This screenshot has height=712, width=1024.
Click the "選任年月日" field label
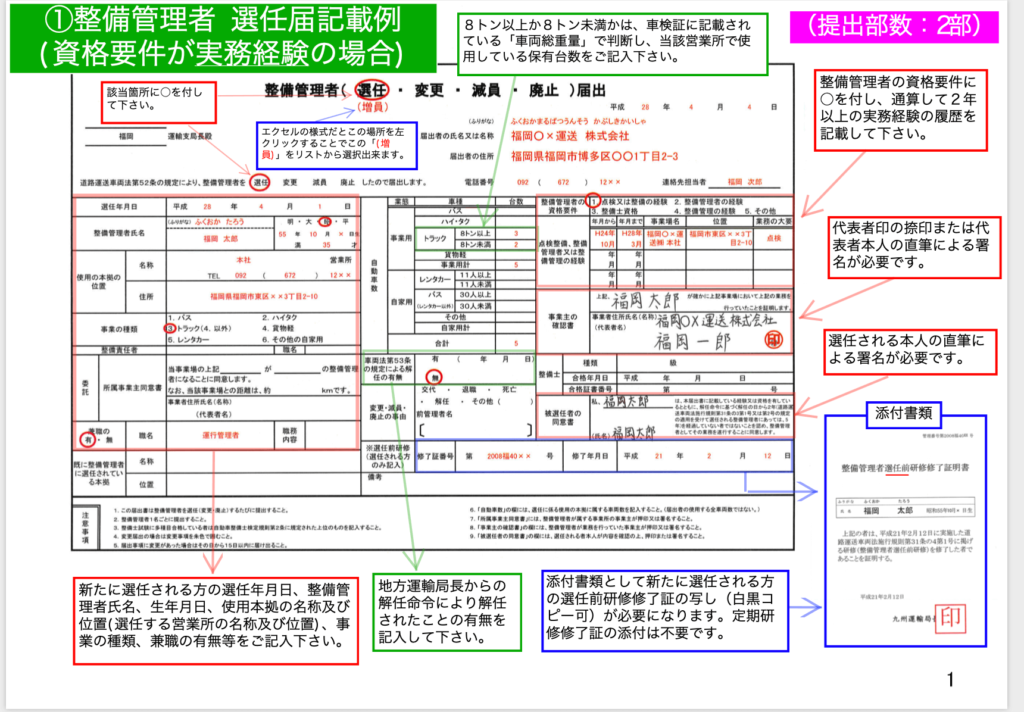coord(119,207)
